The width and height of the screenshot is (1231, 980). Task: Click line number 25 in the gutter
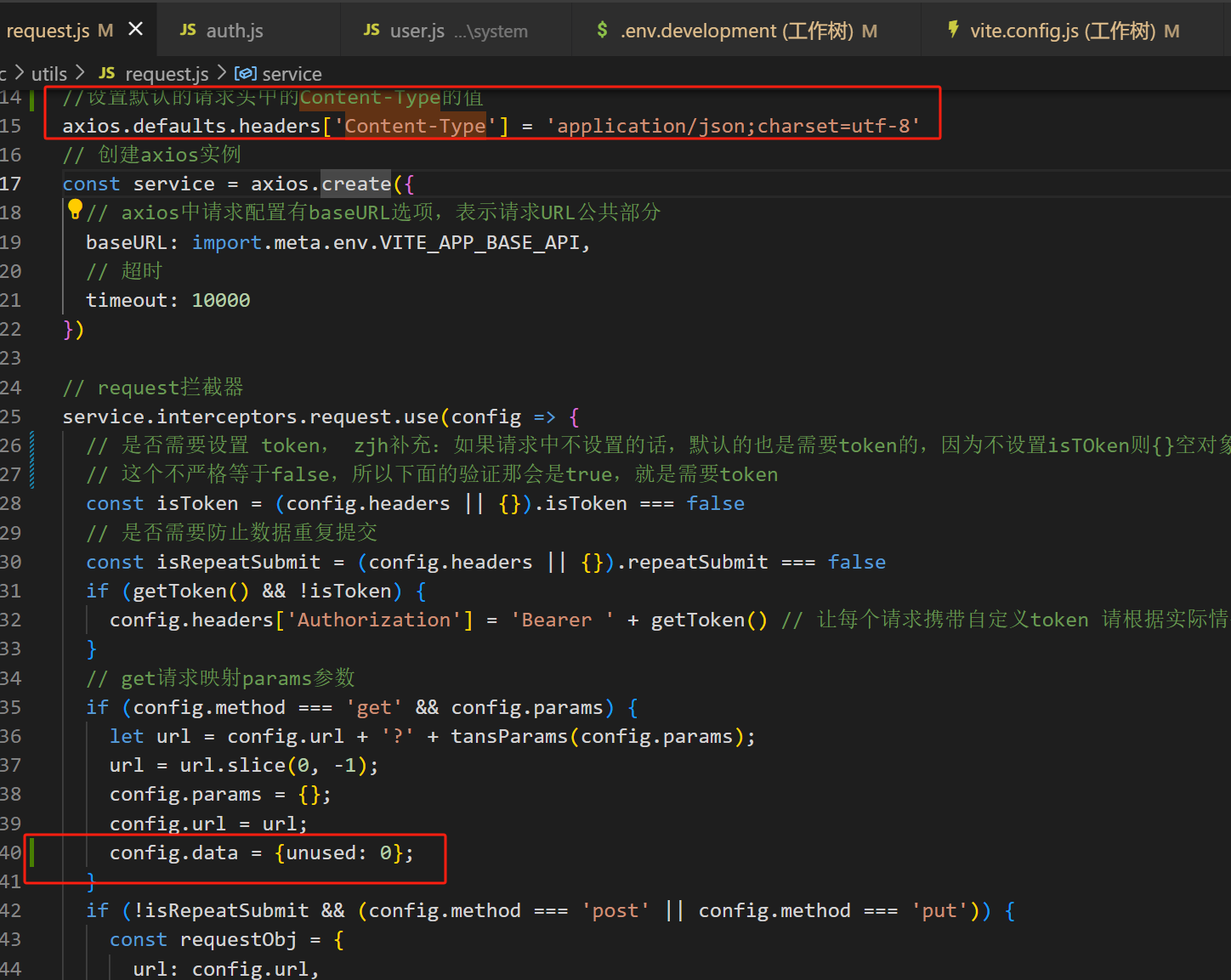10,416
